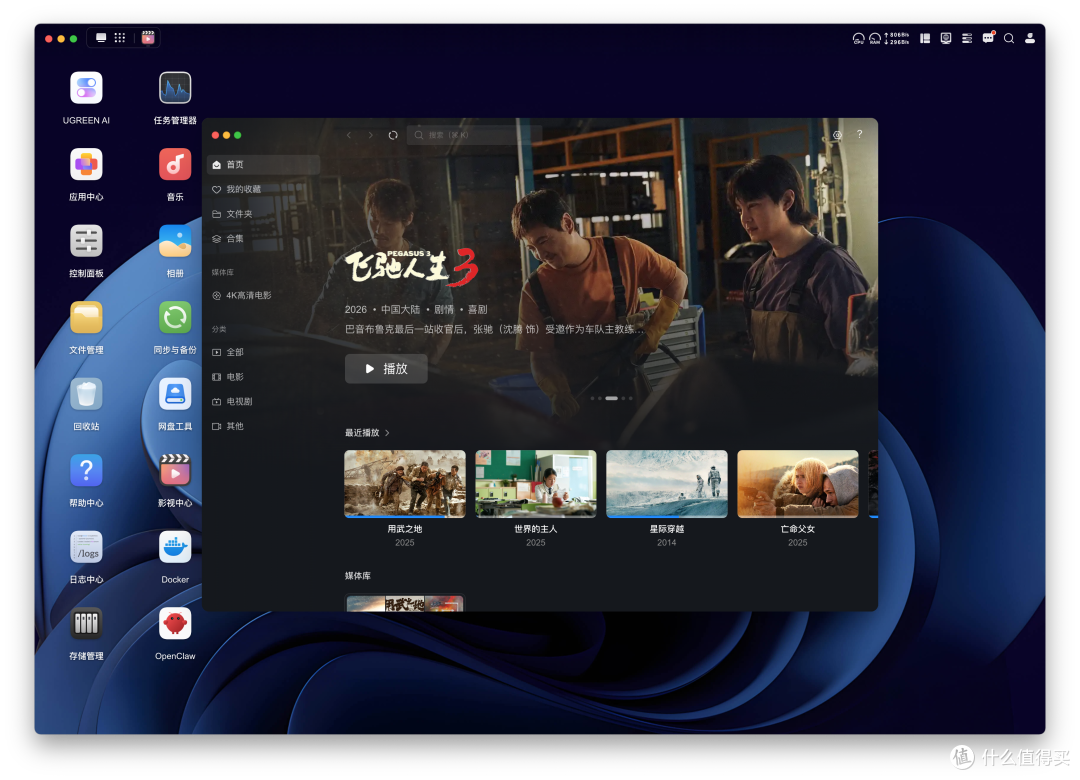Click the 用武之地 movie title text
The width and height of the screenshot is (1080, 780).
(405, 529)
